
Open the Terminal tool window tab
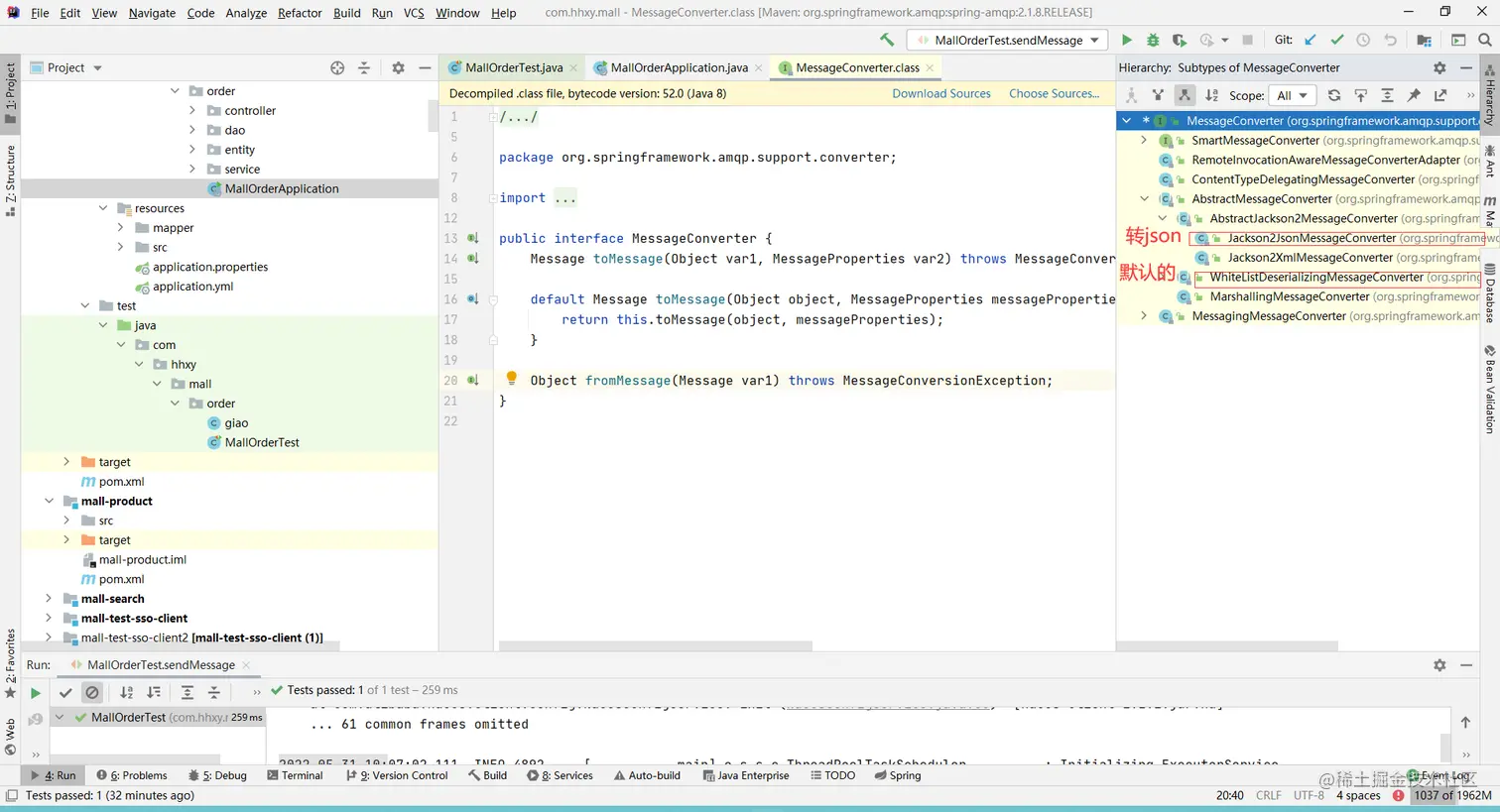(x=296, y=775)
